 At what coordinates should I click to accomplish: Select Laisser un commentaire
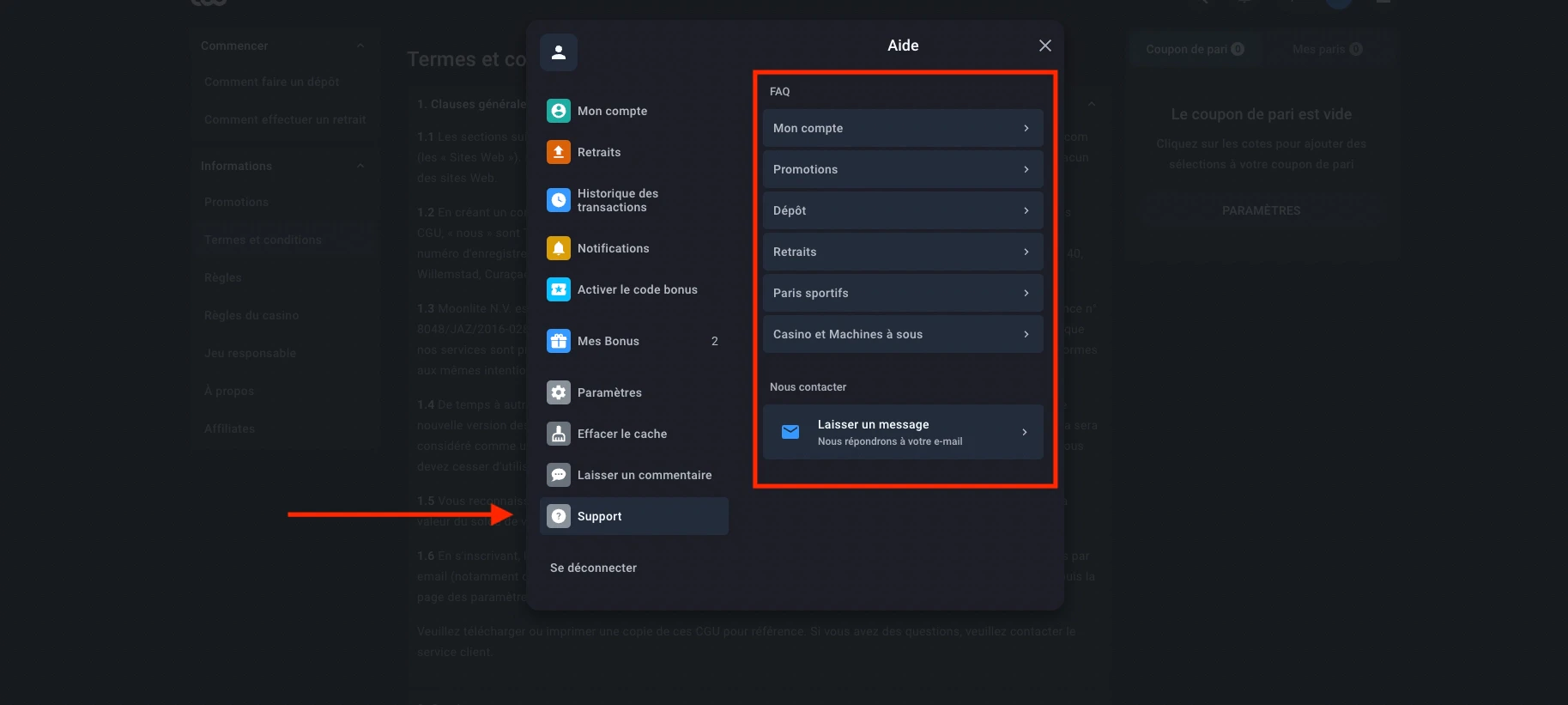pyautogui.click(x=634, y=475)
